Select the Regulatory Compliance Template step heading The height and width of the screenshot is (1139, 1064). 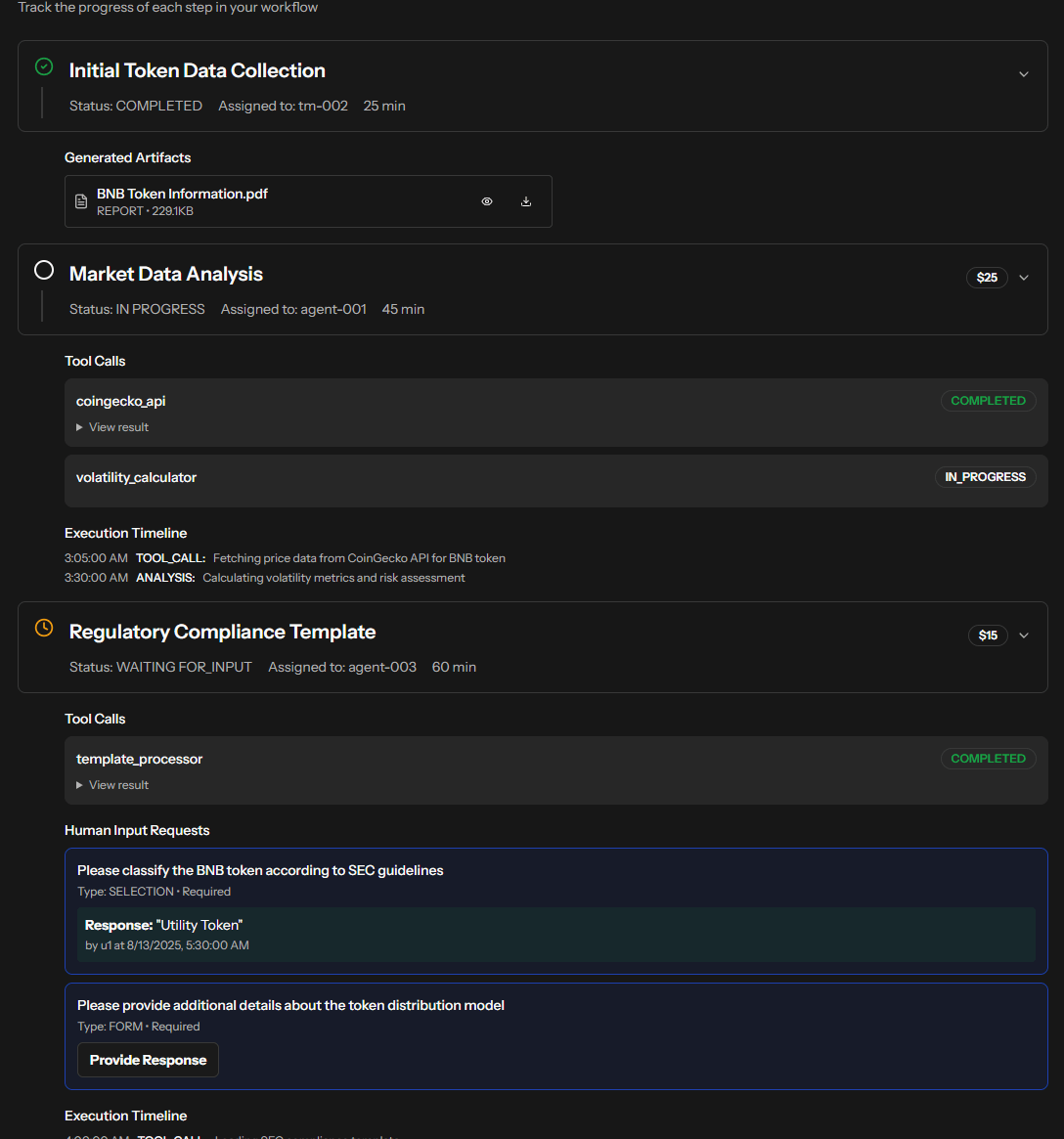[222, 632]
